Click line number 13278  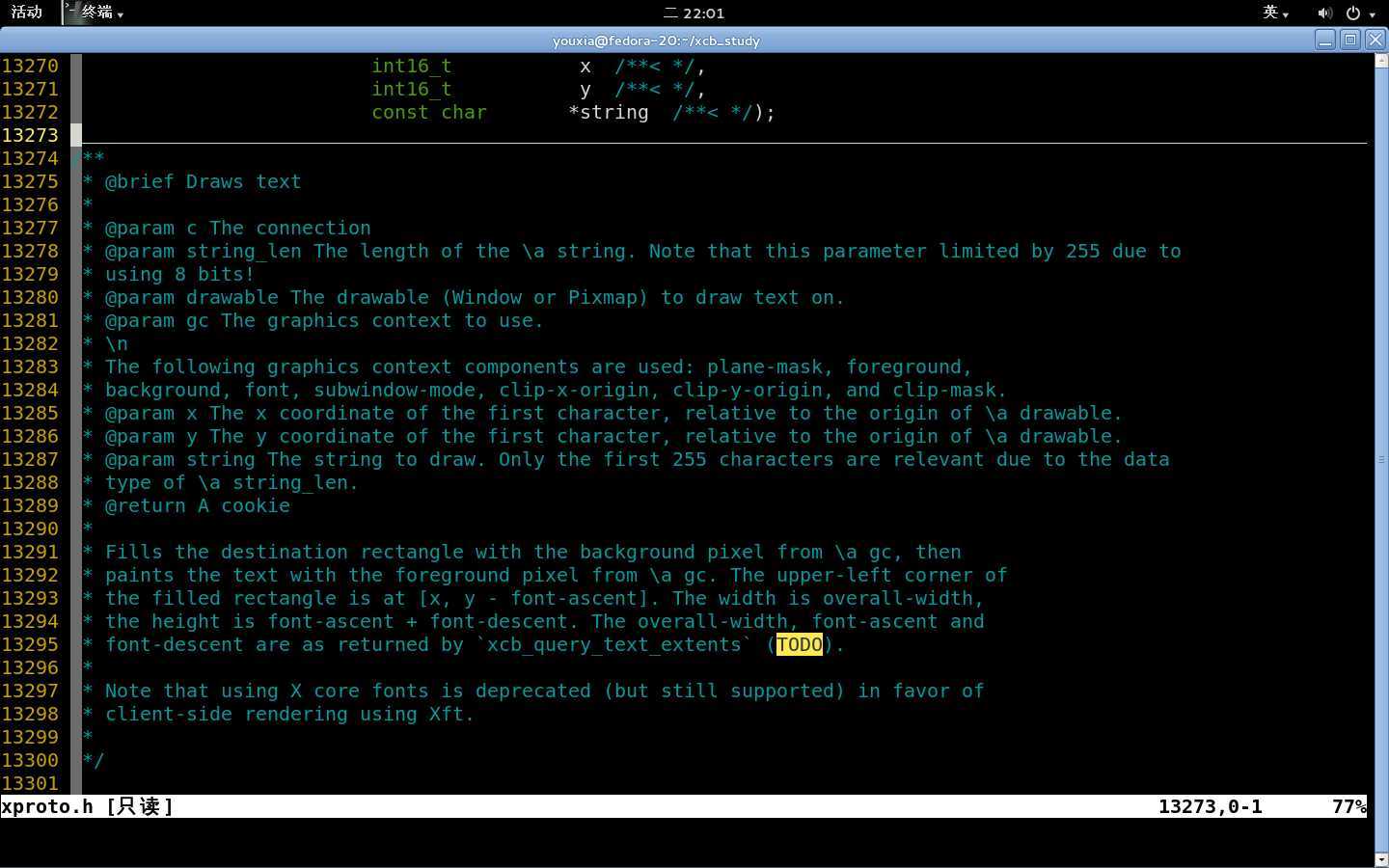(x=30, y=251)
